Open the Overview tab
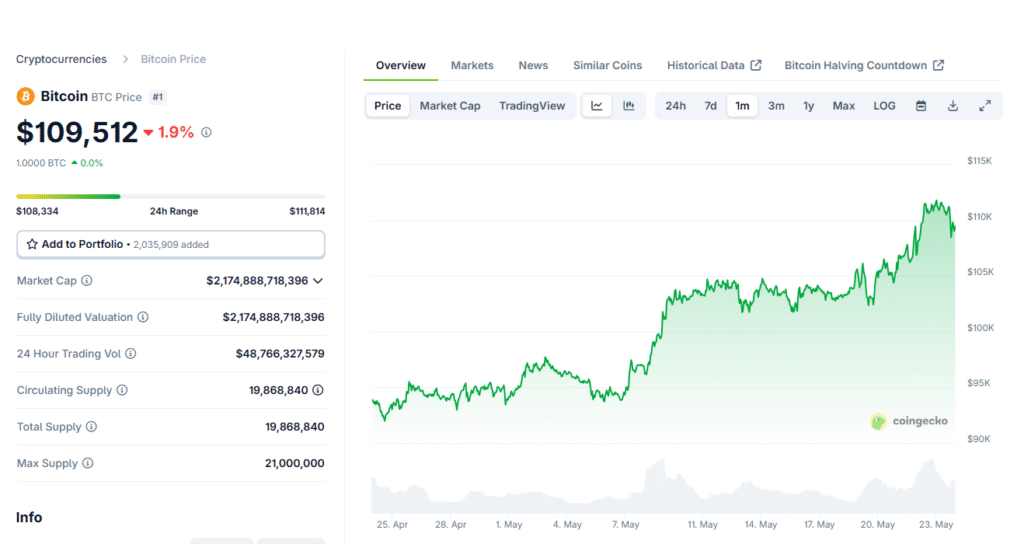The width and height of the screenshot is (1024, 544). point(400,65)
